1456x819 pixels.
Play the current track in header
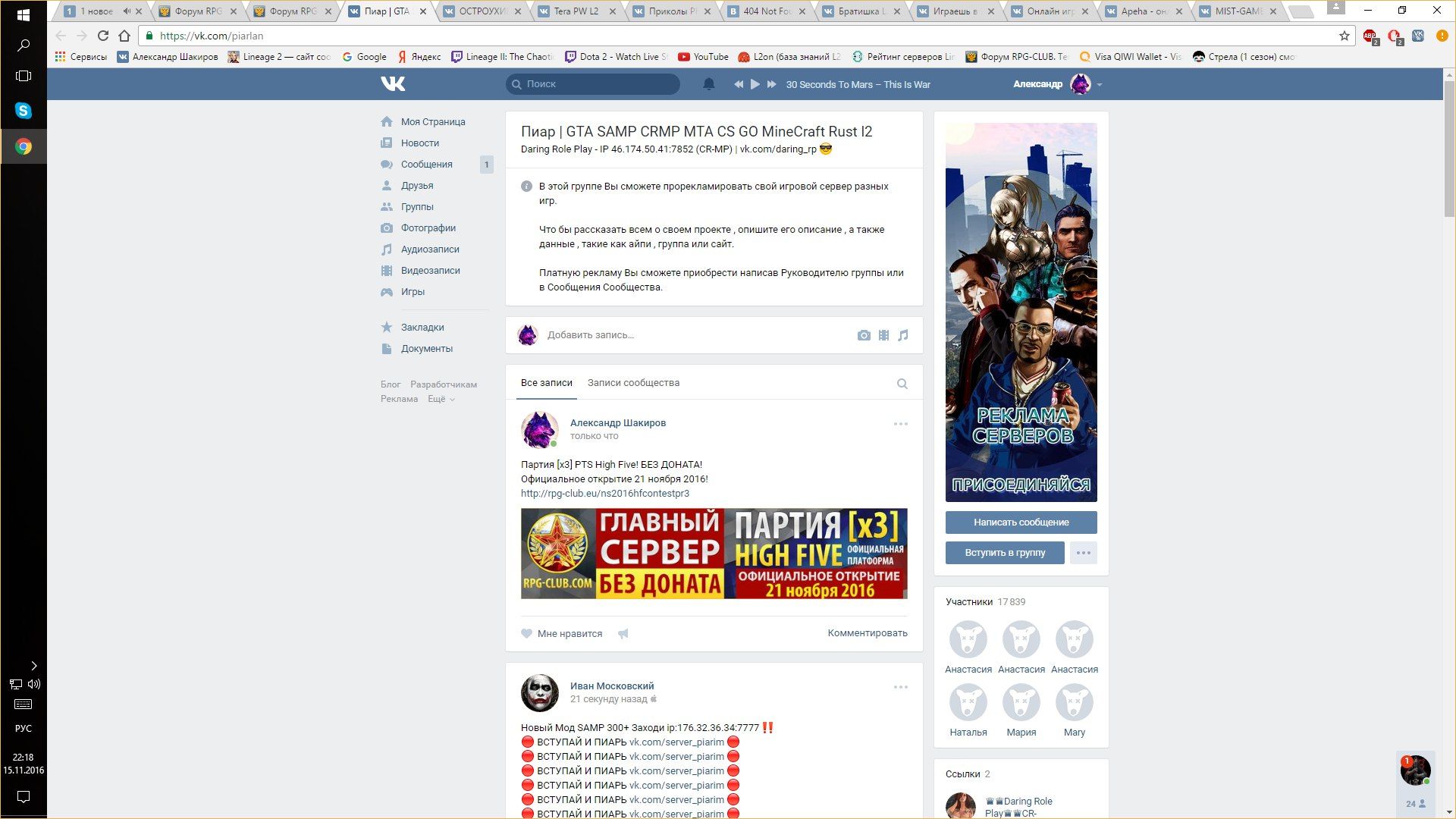[x=755, y=84]
